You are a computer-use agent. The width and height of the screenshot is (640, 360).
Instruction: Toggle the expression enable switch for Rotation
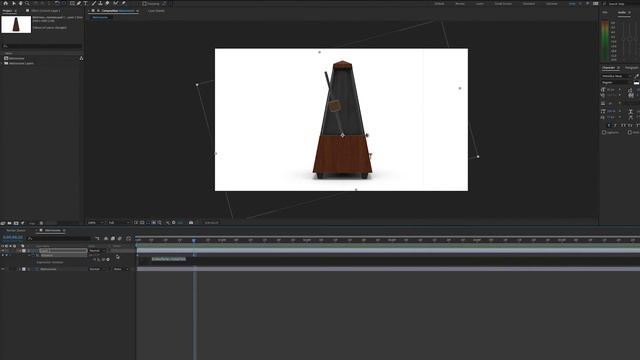pos(94,260)
